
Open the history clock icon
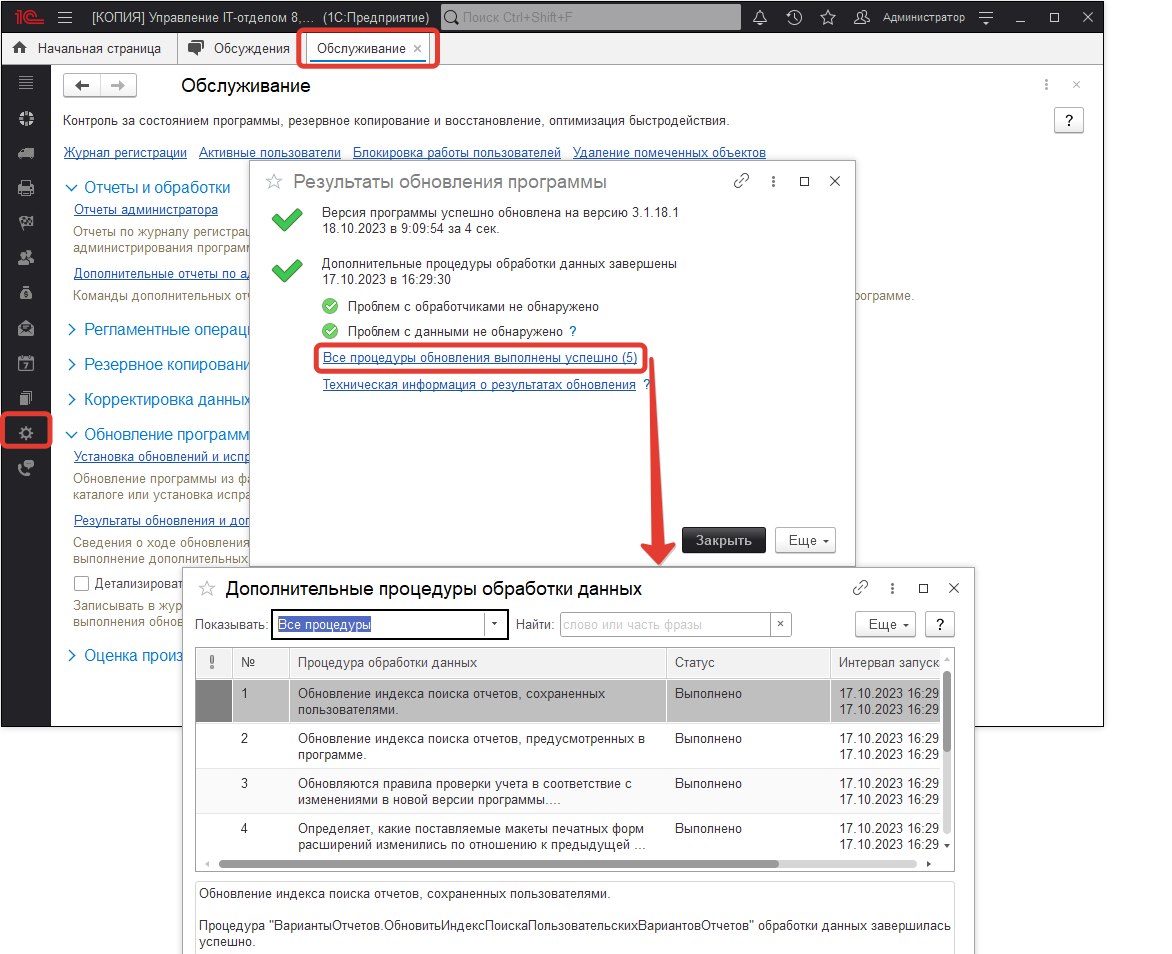(794, 18)
